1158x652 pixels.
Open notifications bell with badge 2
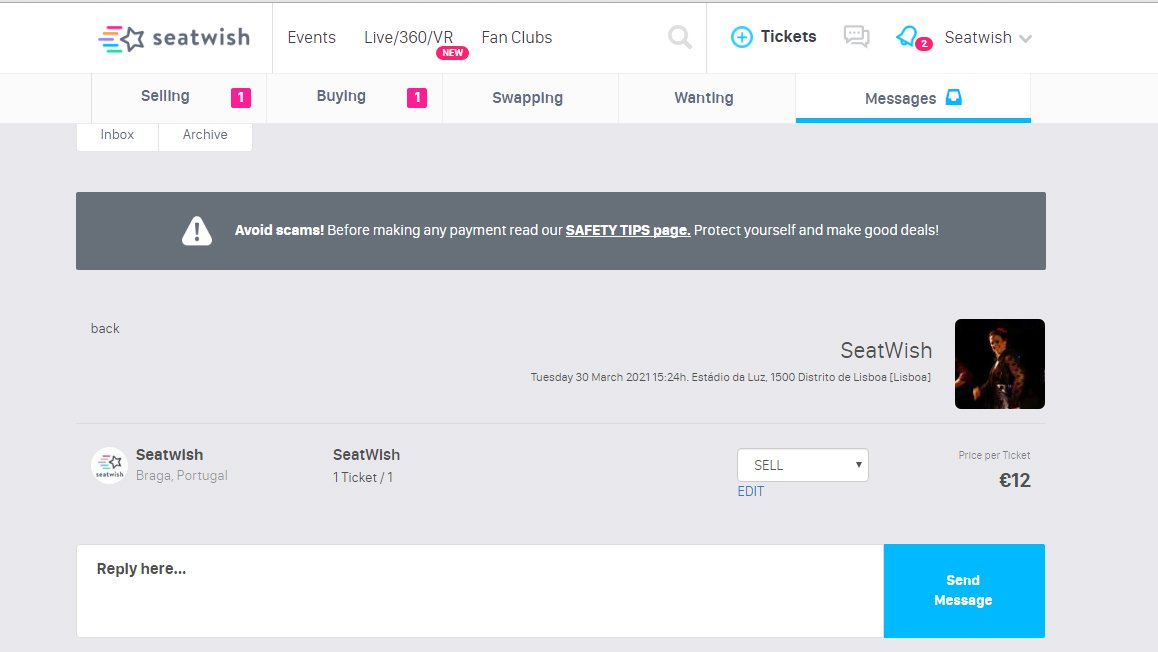(912, 37)
